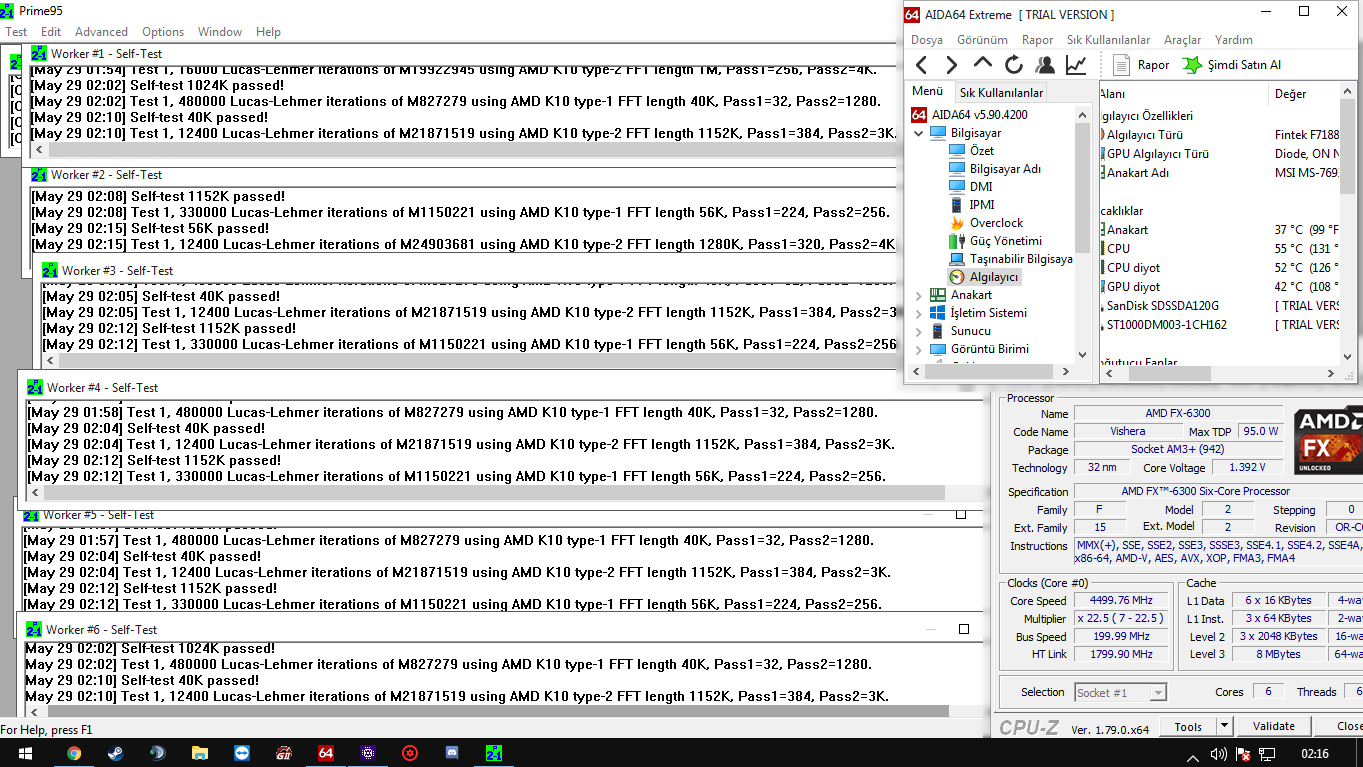The height and width of the screenshot is (767, 1363).
Task: Go forward in AIDA64 navigation
Action: pos(952,65)
